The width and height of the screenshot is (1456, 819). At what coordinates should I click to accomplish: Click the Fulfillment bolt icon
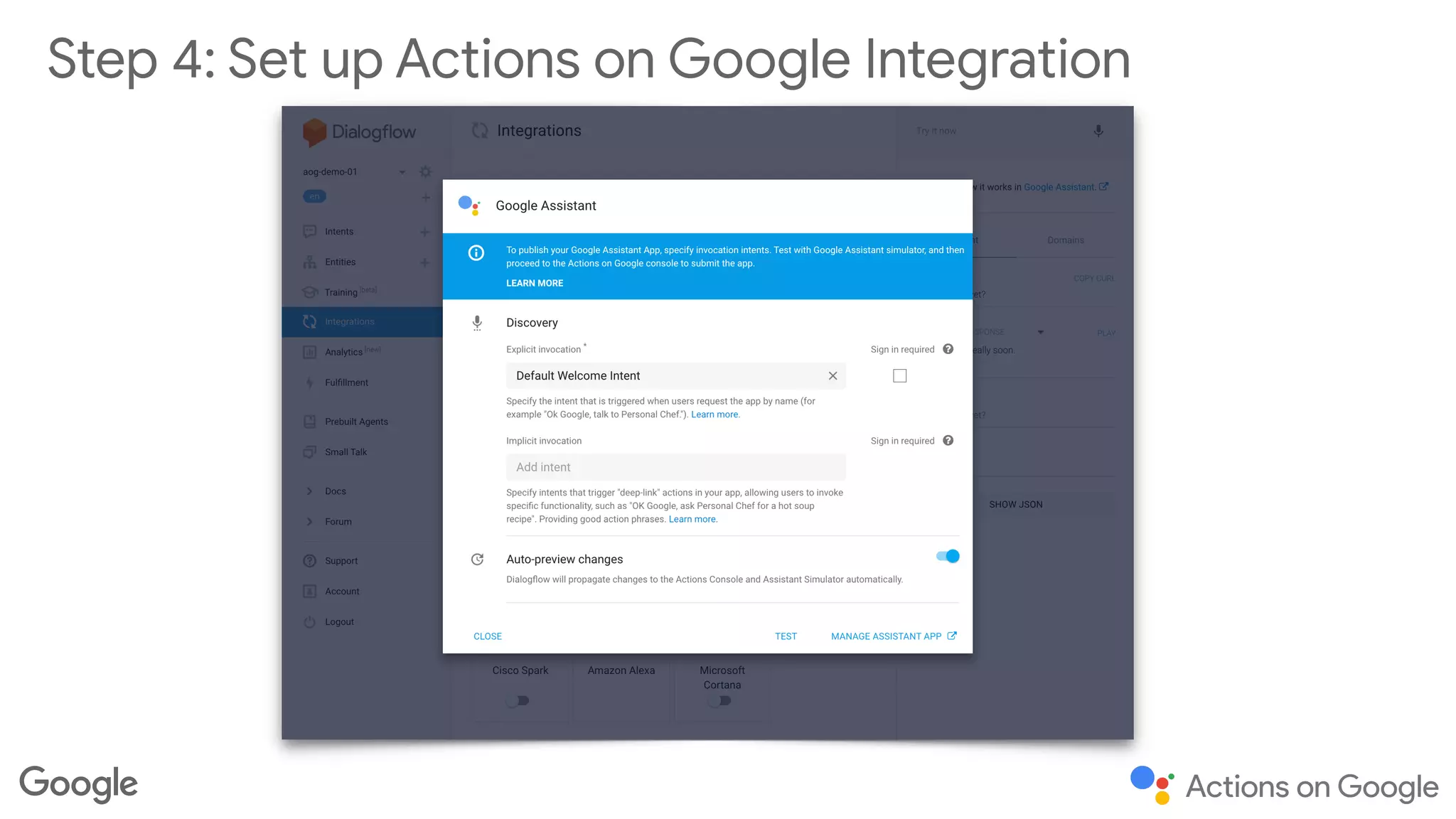tap(309, 382)
